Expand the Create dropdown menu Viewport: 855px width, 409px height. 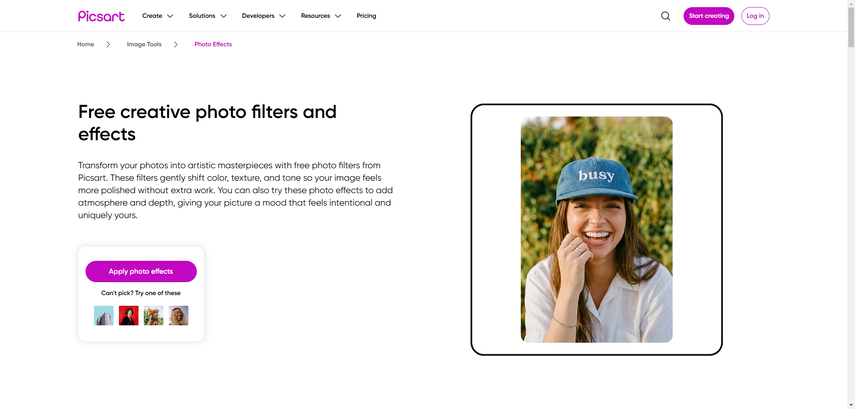coord(157,16)
